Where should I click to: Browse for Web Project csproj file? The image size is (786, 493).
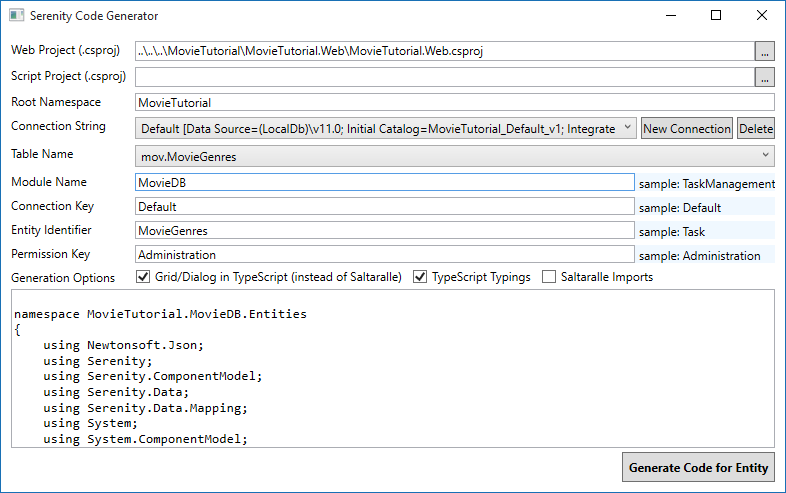765,50
